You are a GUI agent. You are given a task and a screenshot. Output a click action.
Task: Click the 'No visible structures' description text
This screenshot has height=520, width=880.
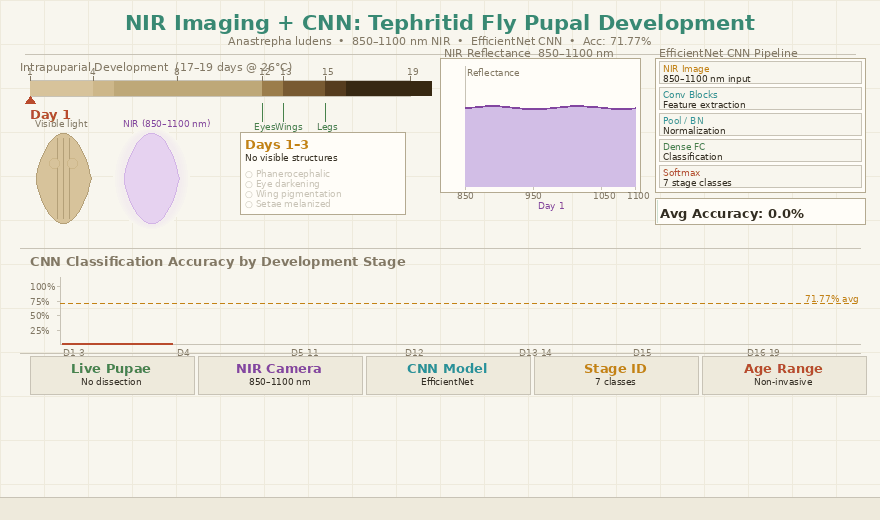pos(291,158)
